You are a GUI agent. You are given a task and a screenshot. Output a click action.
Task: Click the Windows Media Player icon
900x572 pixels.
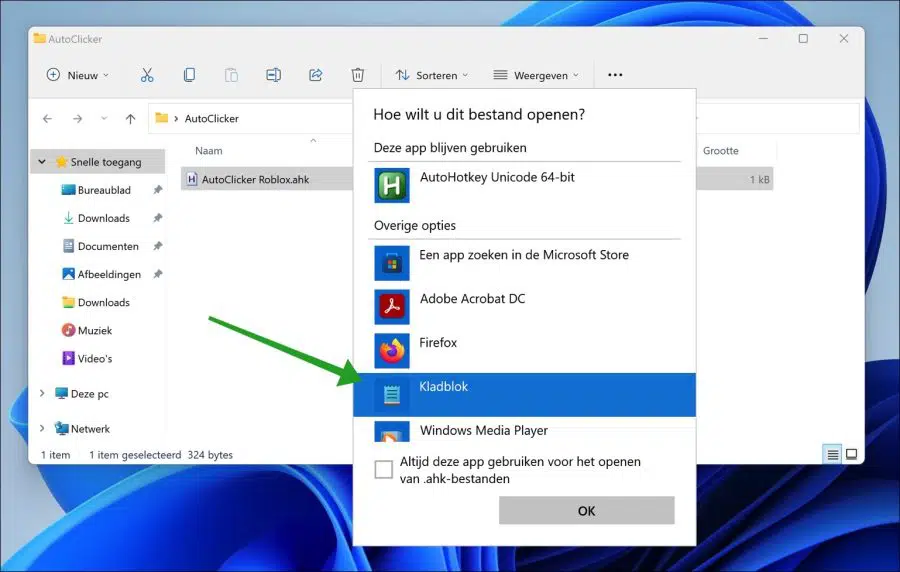pos(392,431)
